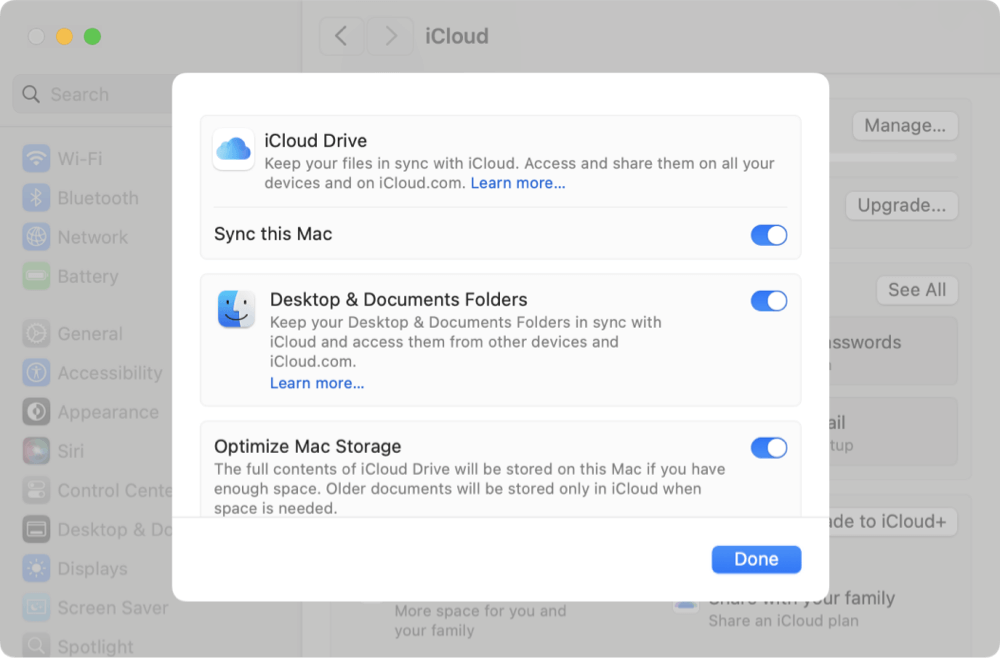Screen dimensions: 1000x658
Task: Turn off Optimize Mac Storage
Action: (769, 447)
